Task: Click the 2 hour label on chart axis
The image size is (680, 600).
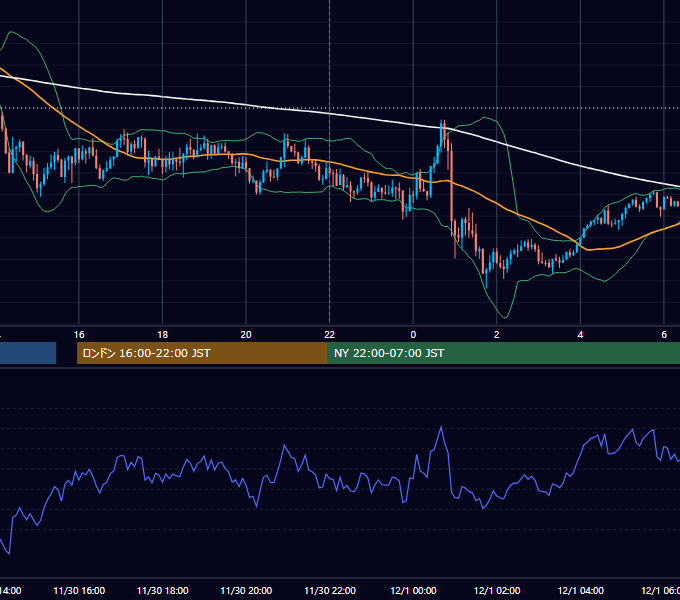Action: [x=497, y=335]
